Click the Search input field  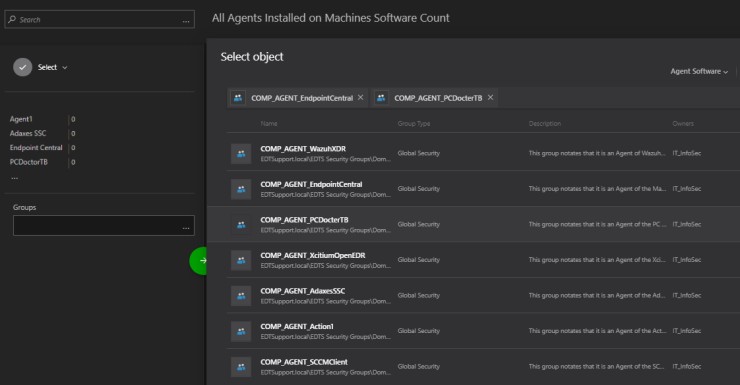point(100,19)
